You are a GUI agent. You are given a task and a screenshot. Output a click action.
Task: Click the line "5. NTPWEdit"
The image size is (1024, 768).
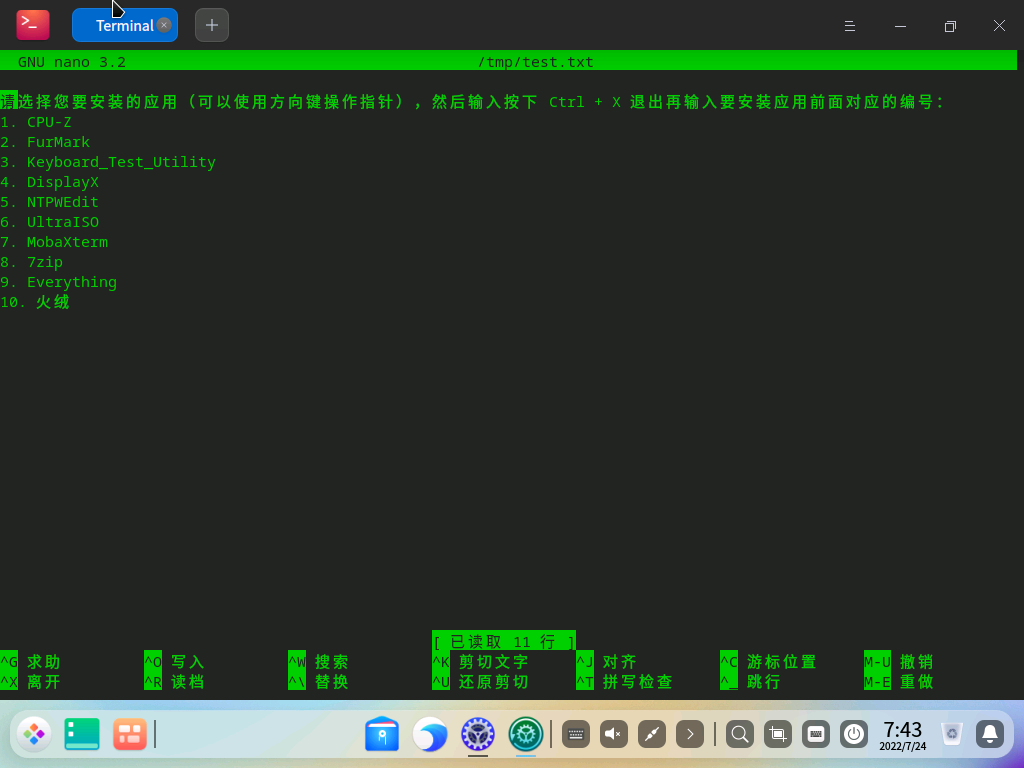[50, 202]
